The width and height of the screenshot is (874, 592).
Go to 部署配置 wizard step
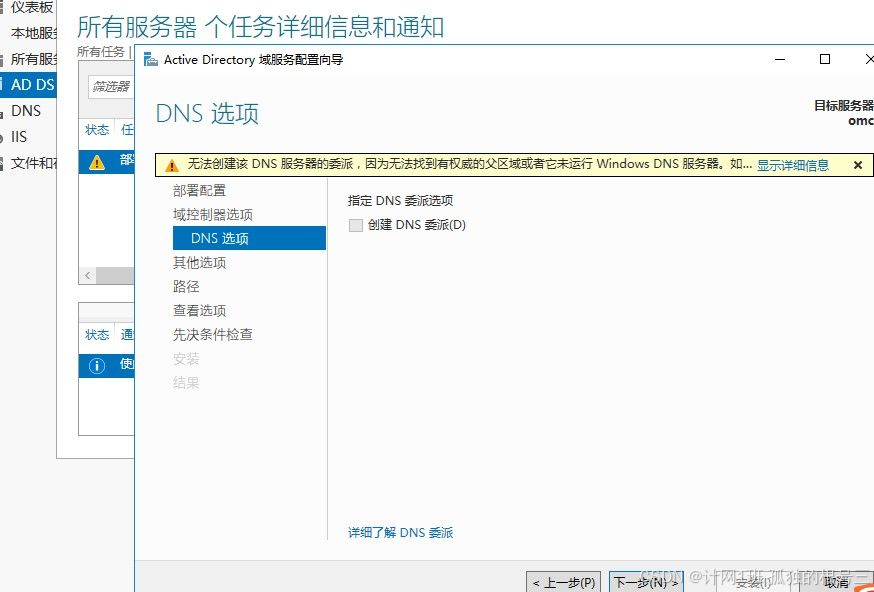pos(200,191)
